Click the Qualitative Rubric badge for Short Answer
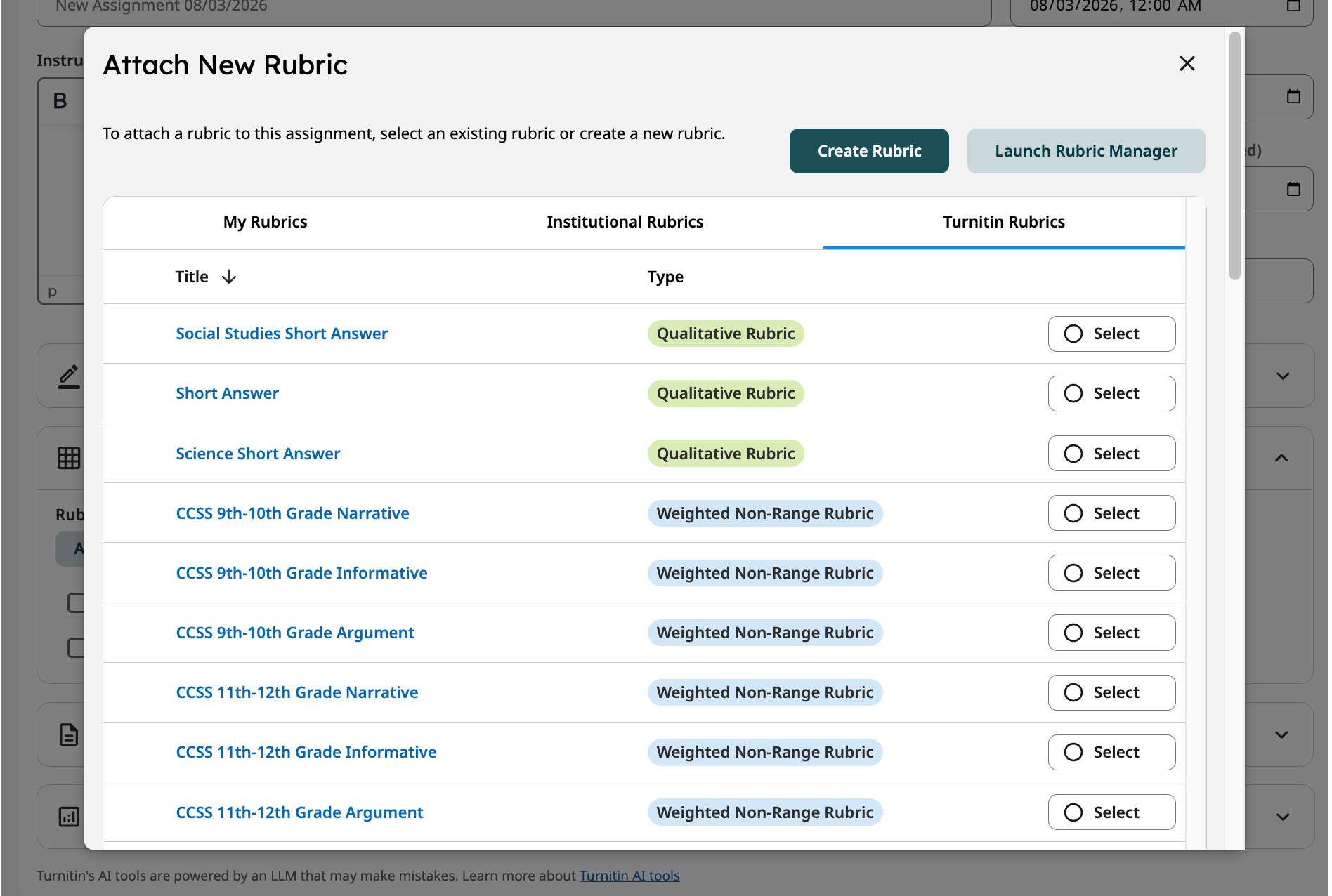Screen dimensions: 1332x896 pyautogui.click(x=726, y=393)
